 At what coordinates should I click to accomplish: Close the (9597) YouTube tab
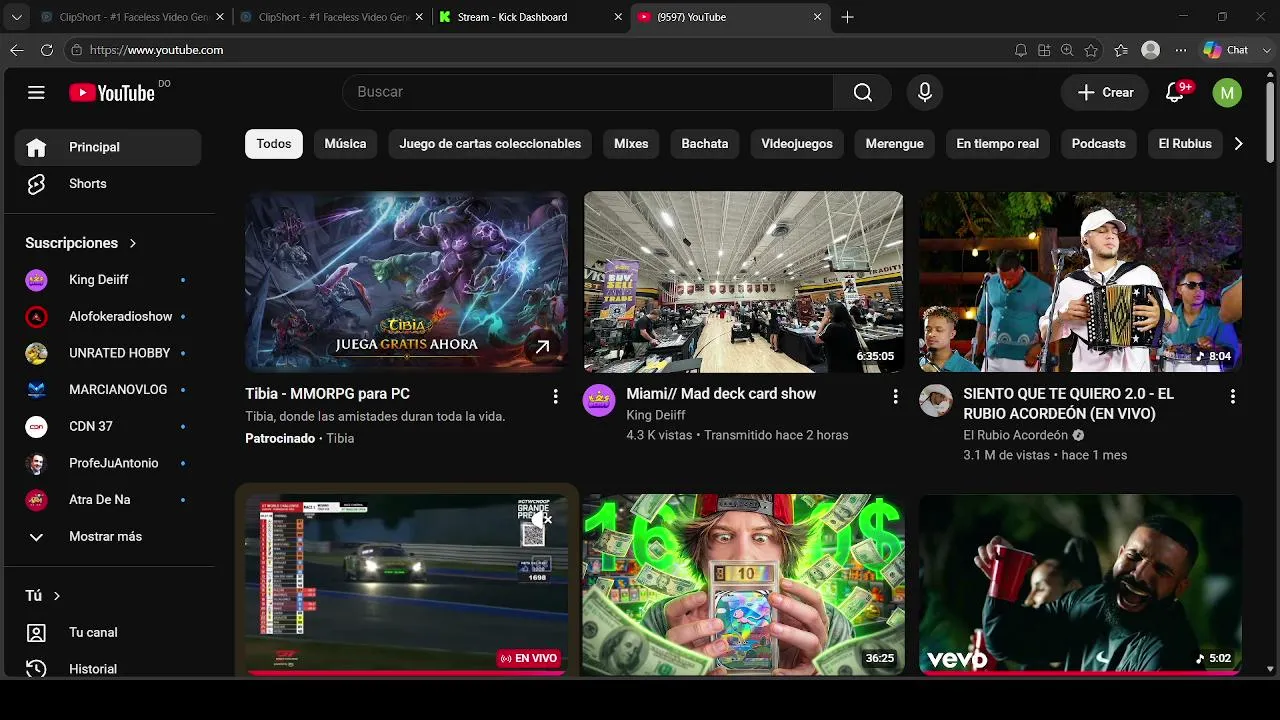[817, 17]
